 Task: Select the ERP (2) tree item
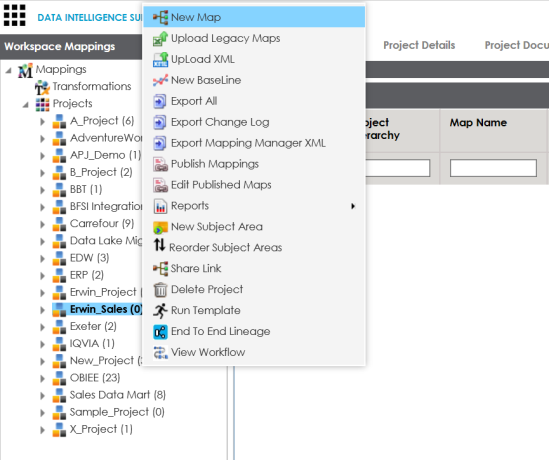point(87,275)
